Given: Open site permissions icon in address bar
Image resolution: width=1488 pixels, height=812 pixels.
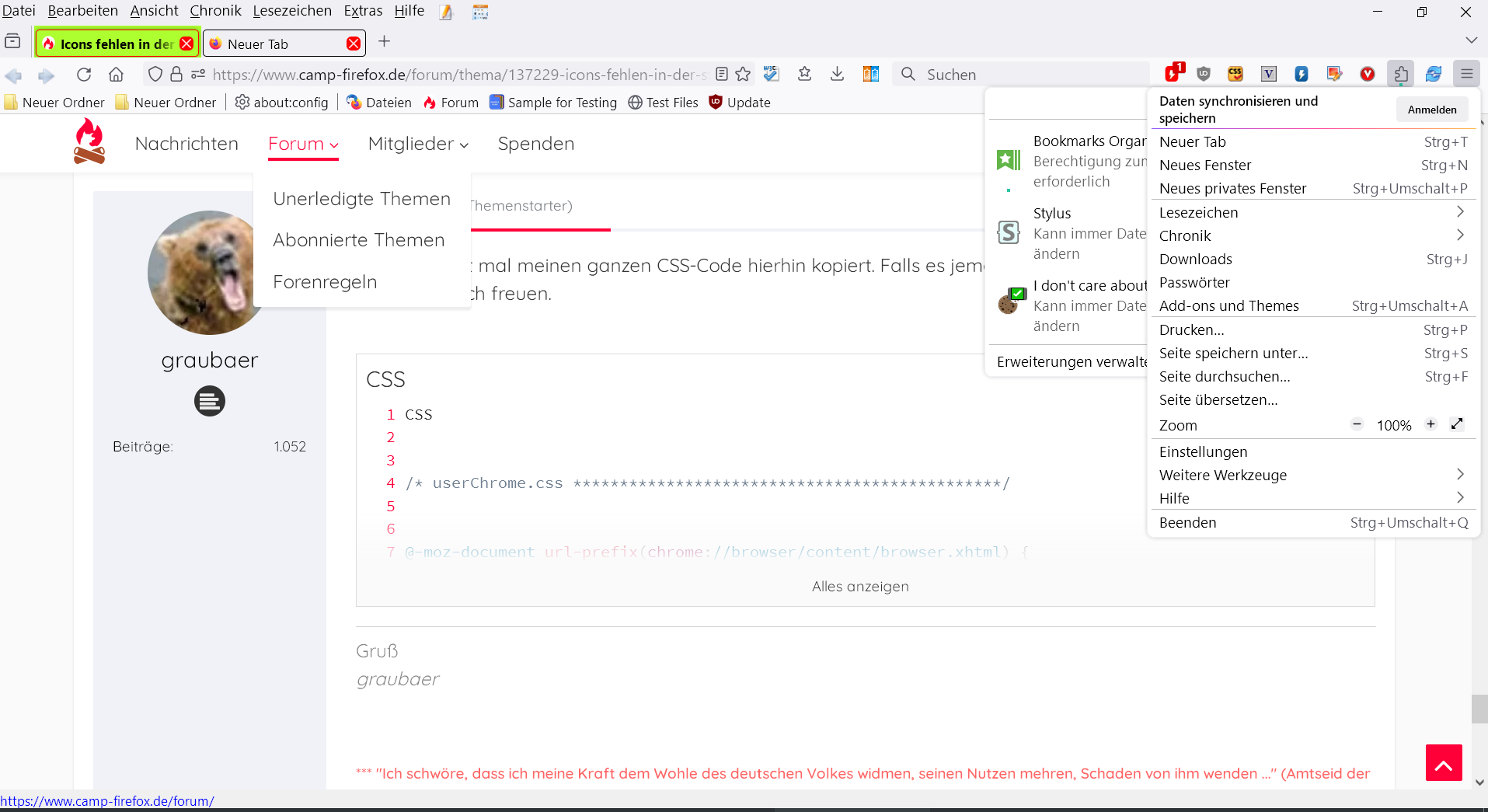Looking at the screenshot, I should [x=198, y=75].
